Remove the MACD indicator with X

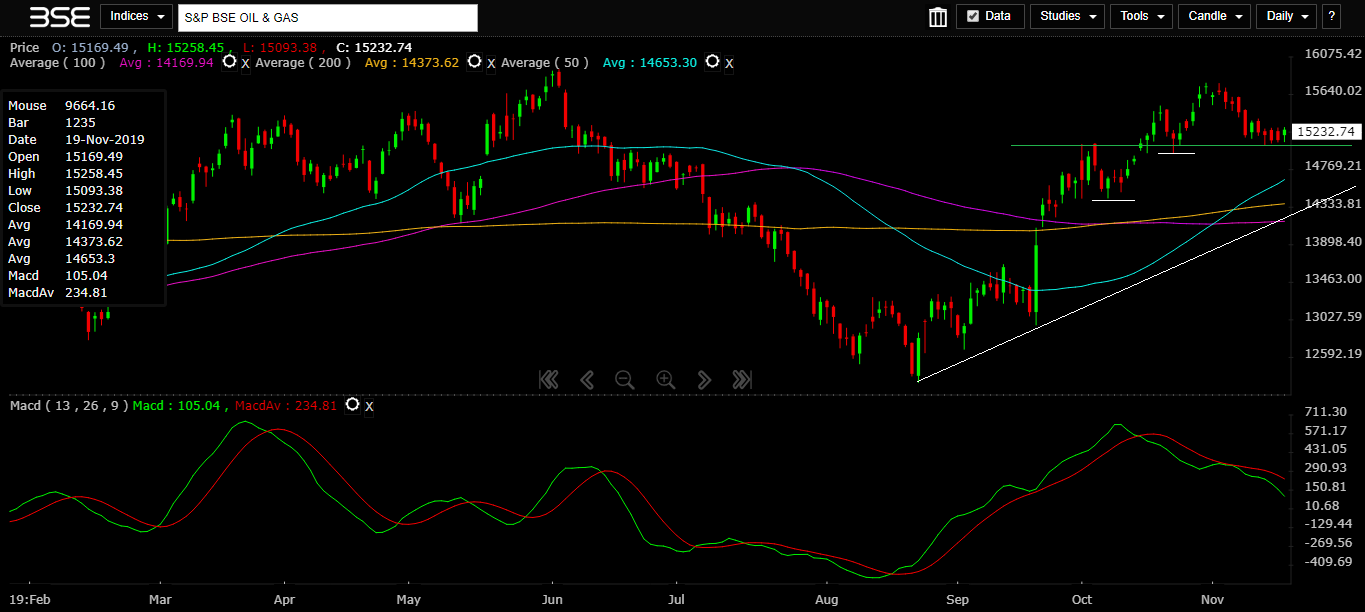click(369, 406)
